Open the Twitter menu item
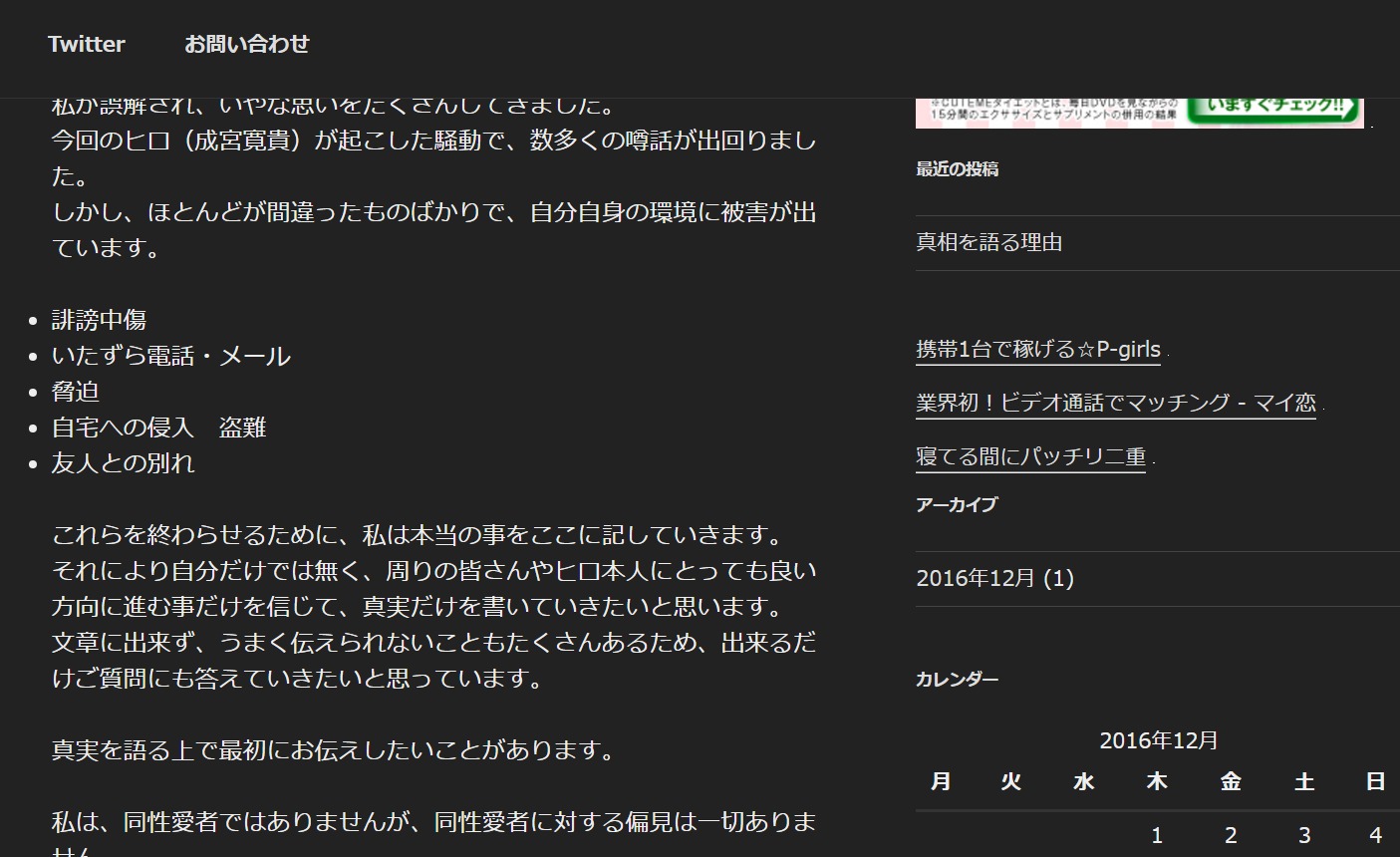Image resolution: width=1400 pixels, height=857 pixels. coord(87,44)
